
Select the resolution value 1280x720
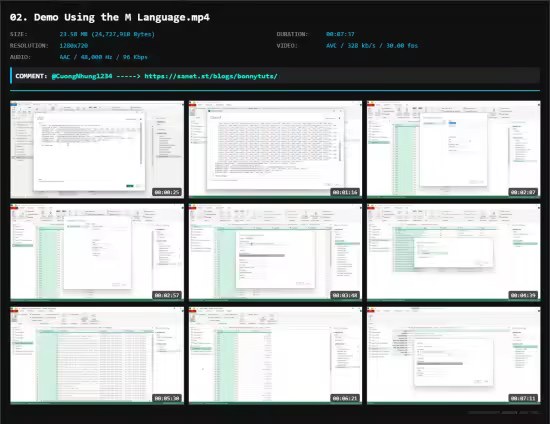click(74, 46)
